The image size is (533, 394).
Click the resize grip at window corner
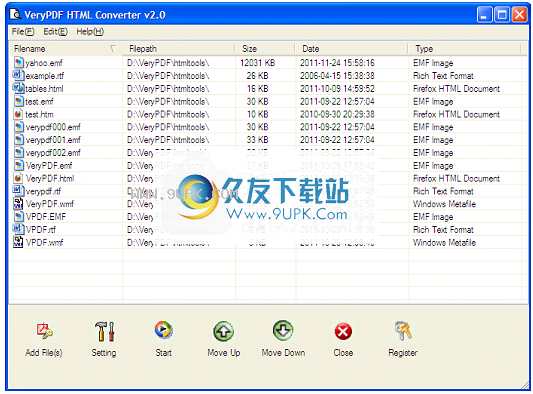525,385
